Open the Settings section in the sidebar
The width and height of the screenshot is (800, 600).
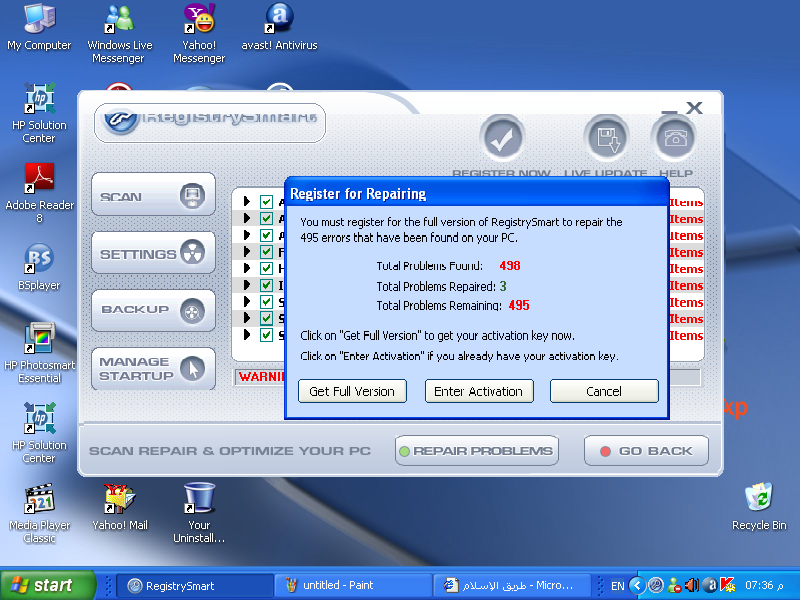click(x=153, y=253)
